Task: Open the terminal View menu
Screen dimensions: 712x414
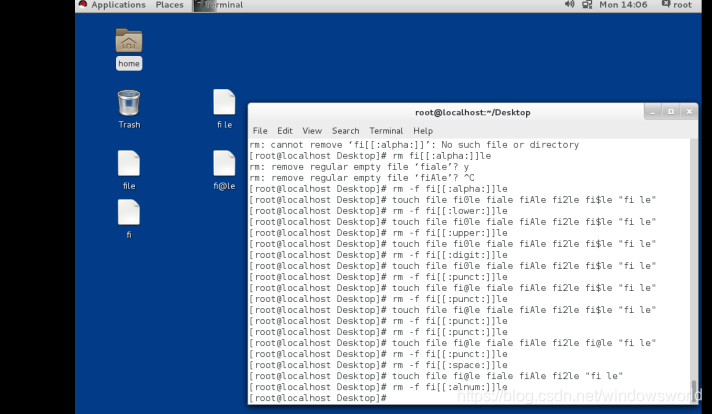Action: [x=312, y=131]
